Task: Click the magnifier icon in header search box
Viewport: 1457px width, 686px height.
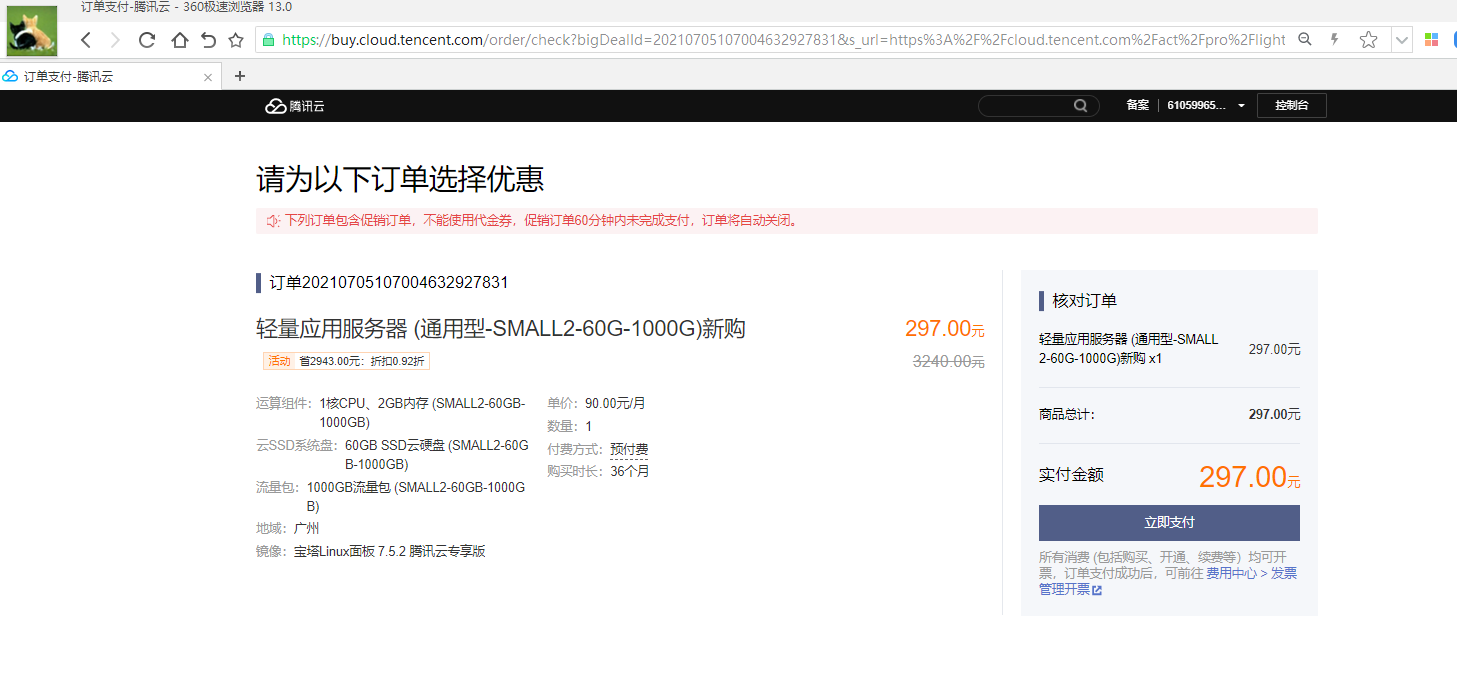Action: point(1081,106)
